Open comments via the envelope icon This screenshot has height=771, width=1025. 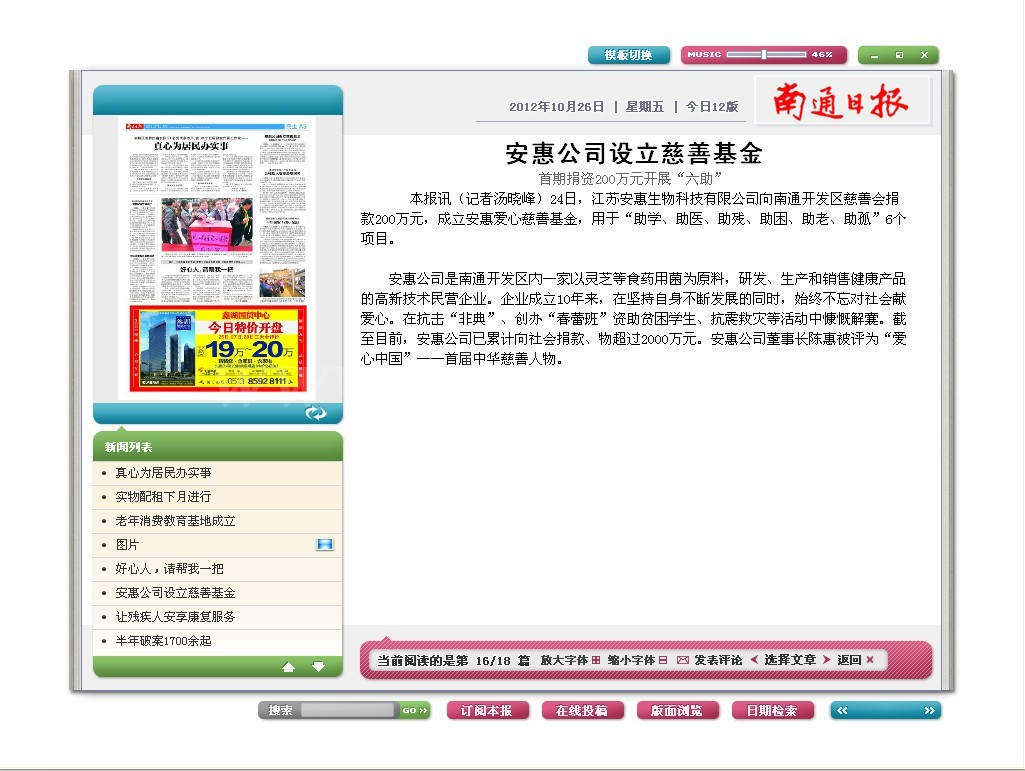[x=681, y=660]
